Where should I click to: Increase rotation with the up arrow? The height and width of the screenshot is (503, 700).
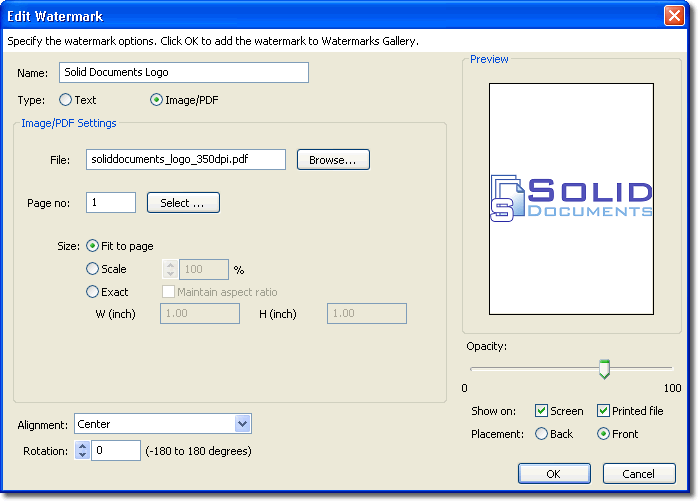tap(82, 446)
